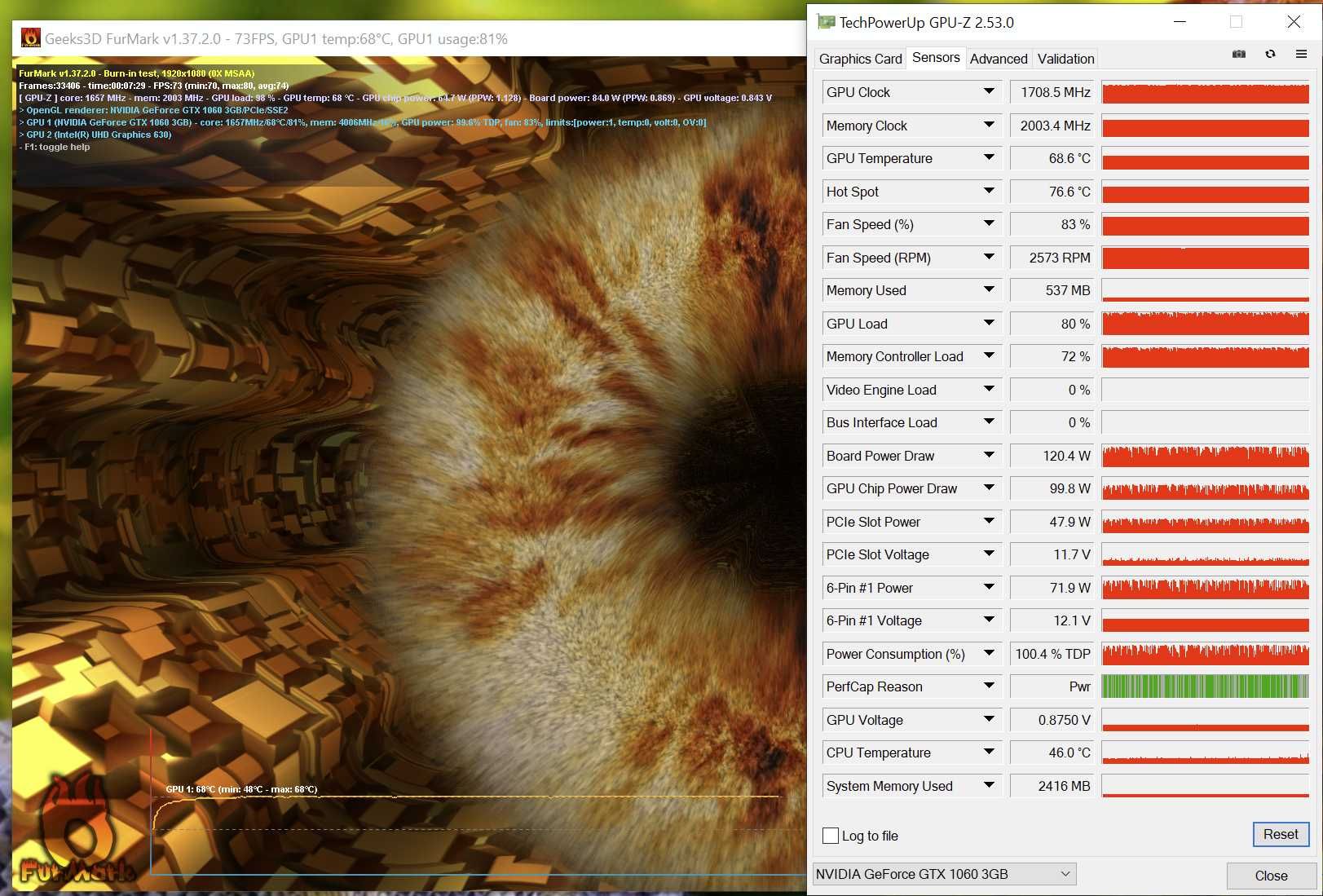Viewport: 1323px width, 896px height.
Task: Click the GPU-Z refresh icon
Action: 1270,54
